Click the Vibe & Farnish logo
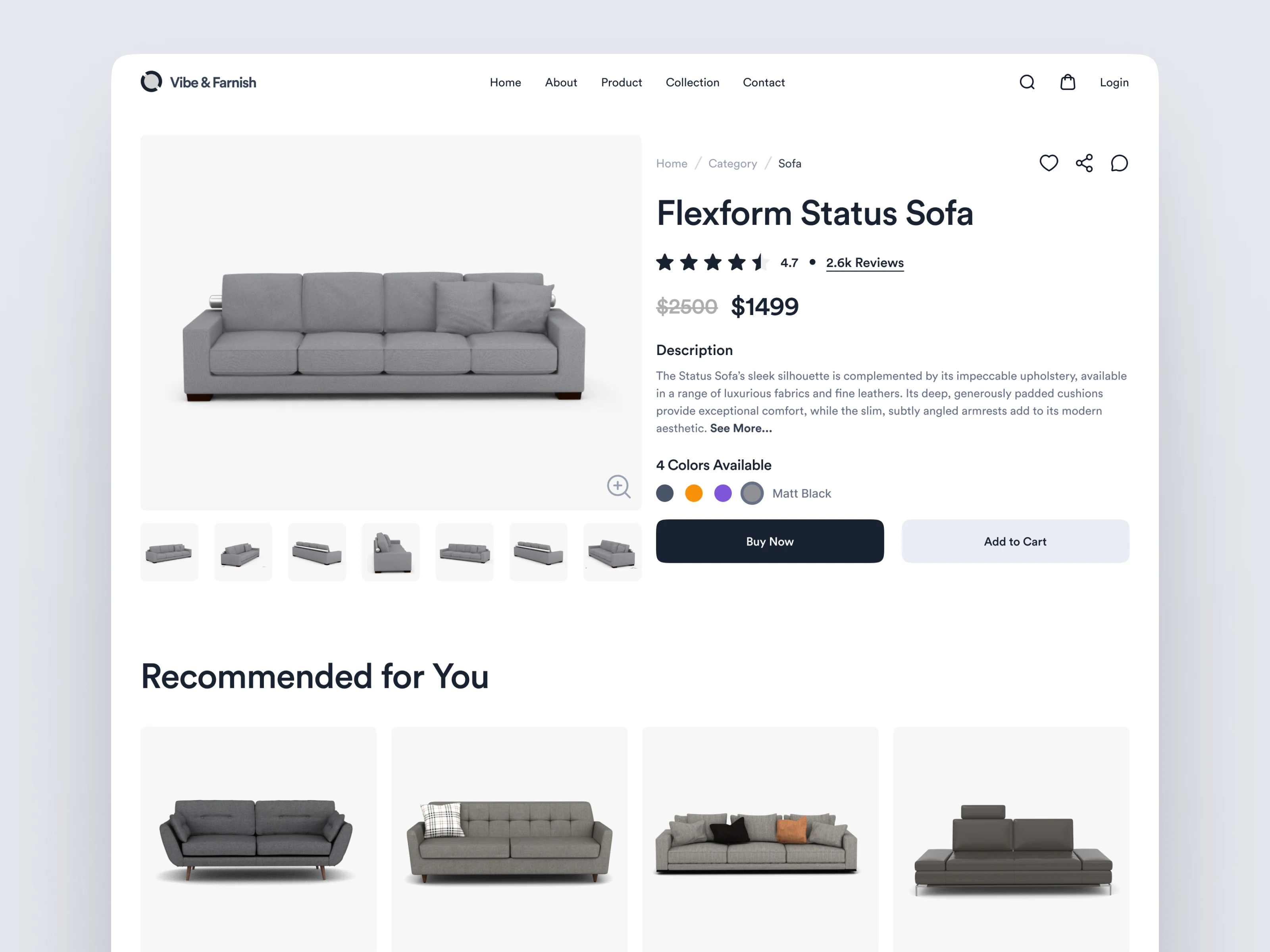The width and height of the screenshot is (1270, 952). click(x=198, y=82)
